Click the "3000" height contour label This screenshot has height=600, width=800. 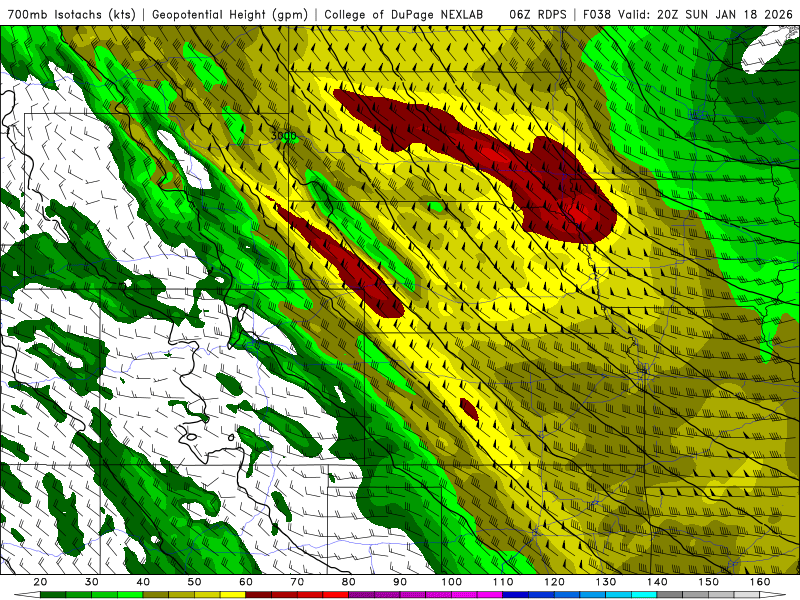pyautogui.click(x=283, y=136)
